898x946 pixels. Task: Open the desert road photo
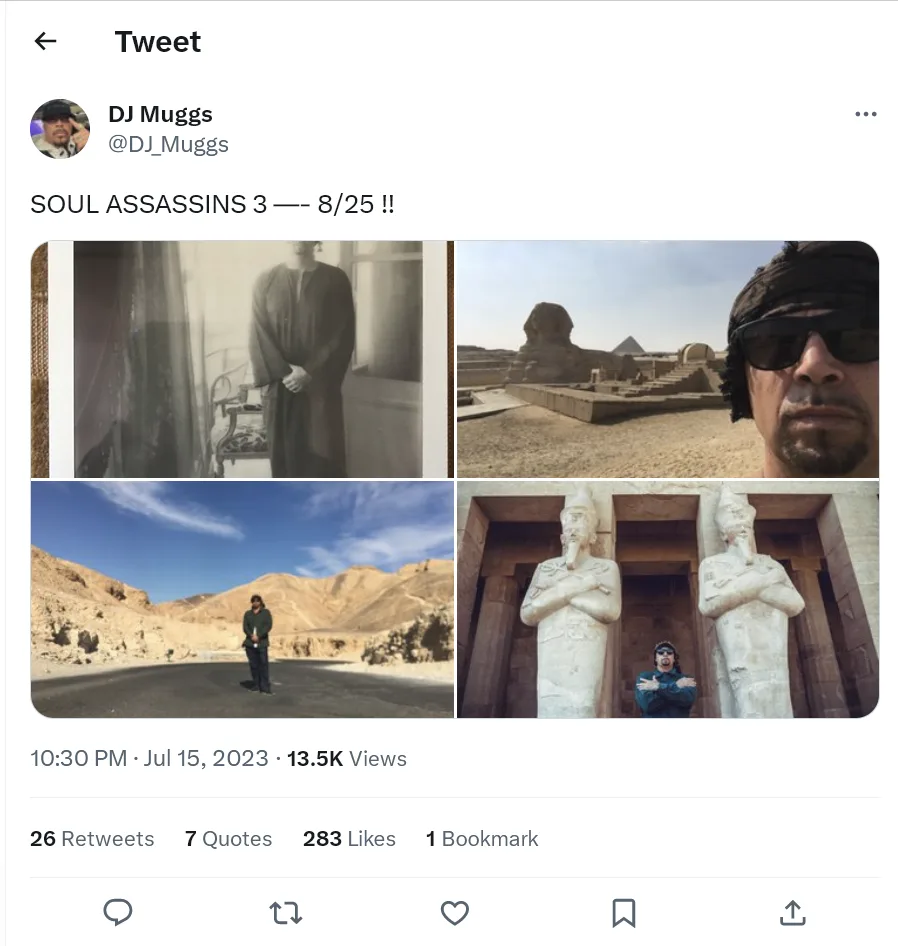click(x=241, y=599)
